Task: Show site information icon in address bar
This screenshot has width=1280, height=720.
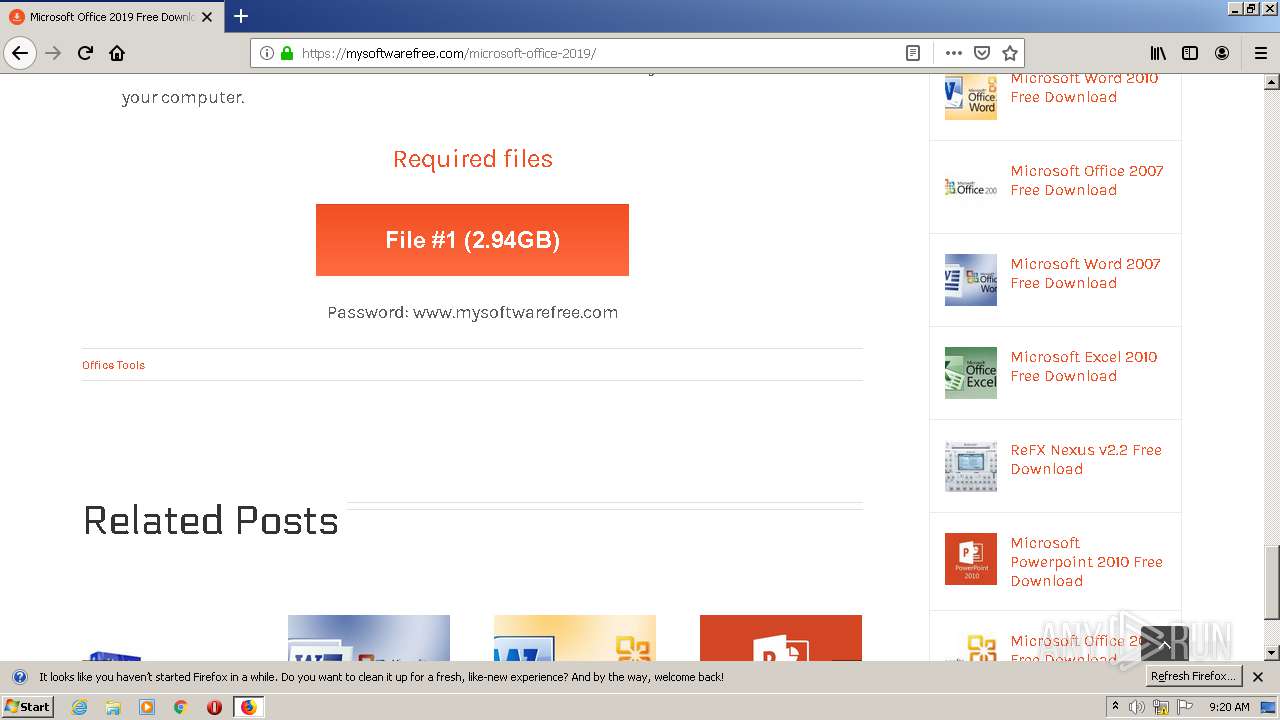Action: point(267,53)
